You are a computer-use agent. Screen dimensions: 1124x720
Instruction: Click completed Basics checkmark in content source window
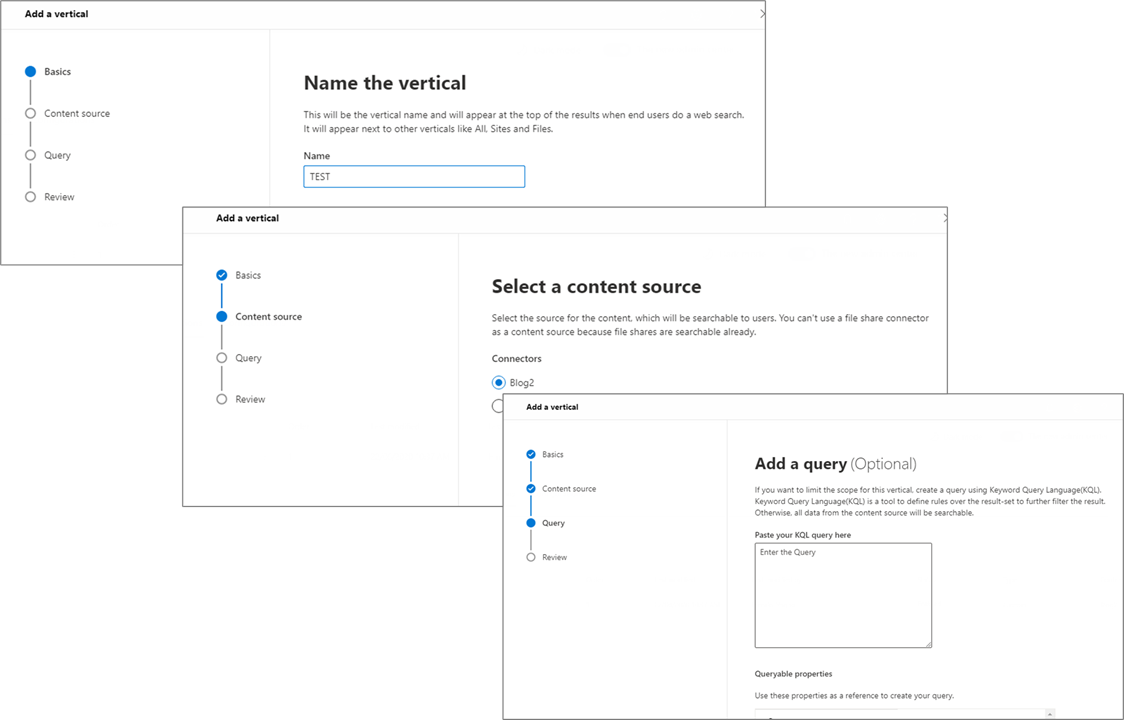pyautogui.click(x=222, y=275)
